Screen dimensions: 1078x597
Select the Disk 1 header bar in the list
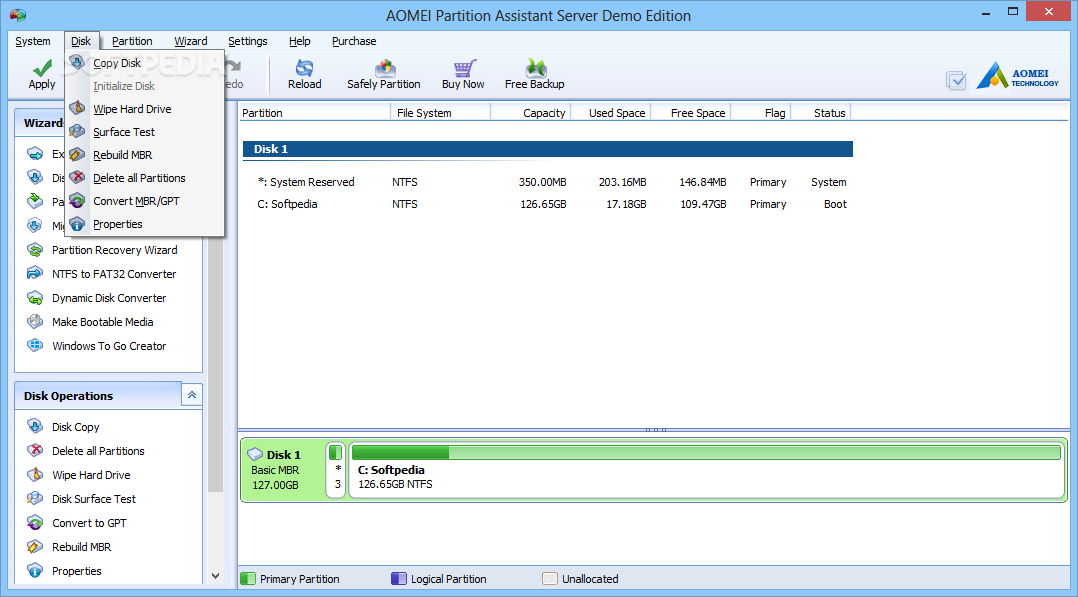coord(548,149)
